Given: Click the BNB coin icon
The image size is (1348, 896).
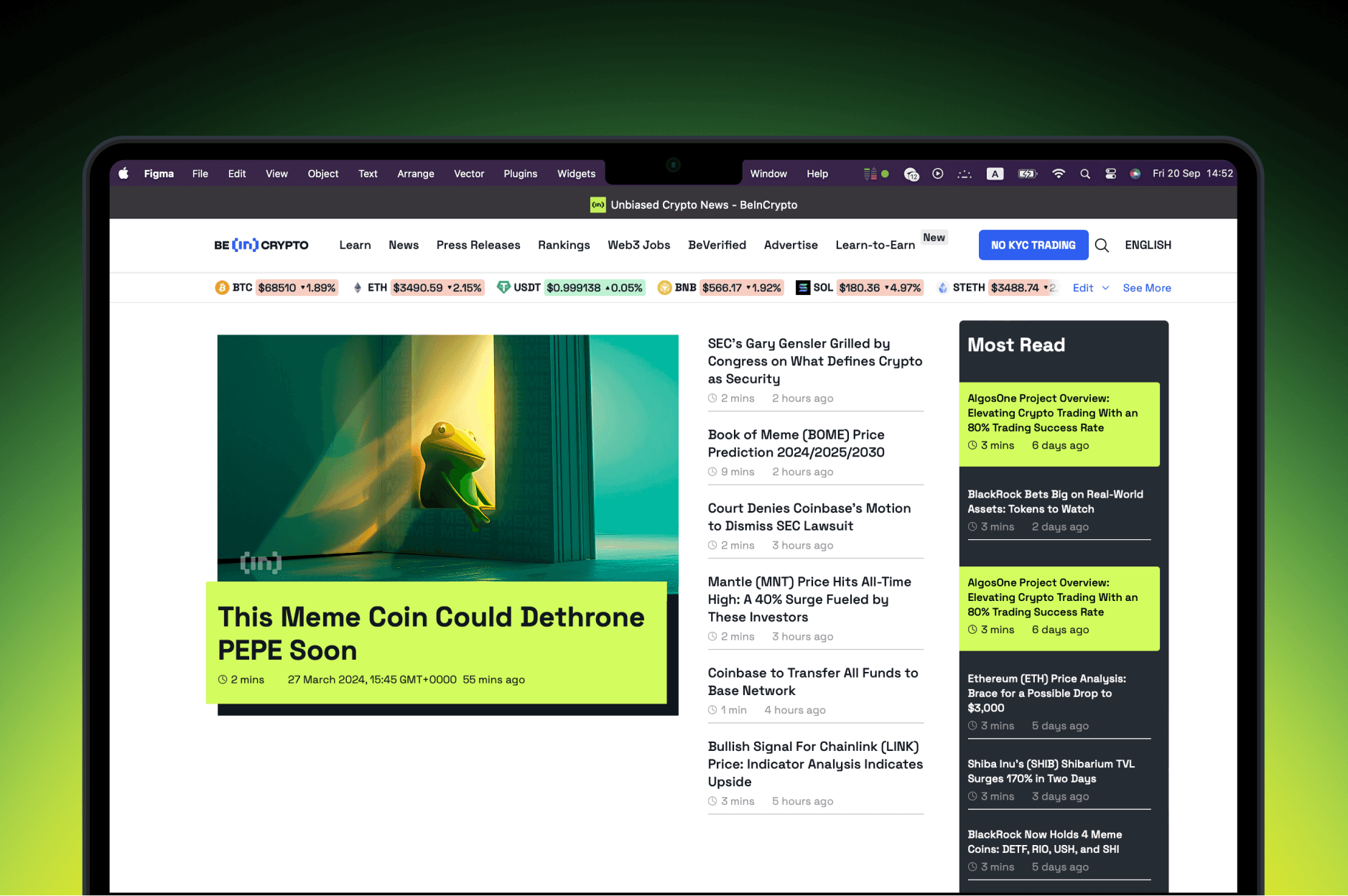Looking at the screenshot, I should click(x=664, y=288).
